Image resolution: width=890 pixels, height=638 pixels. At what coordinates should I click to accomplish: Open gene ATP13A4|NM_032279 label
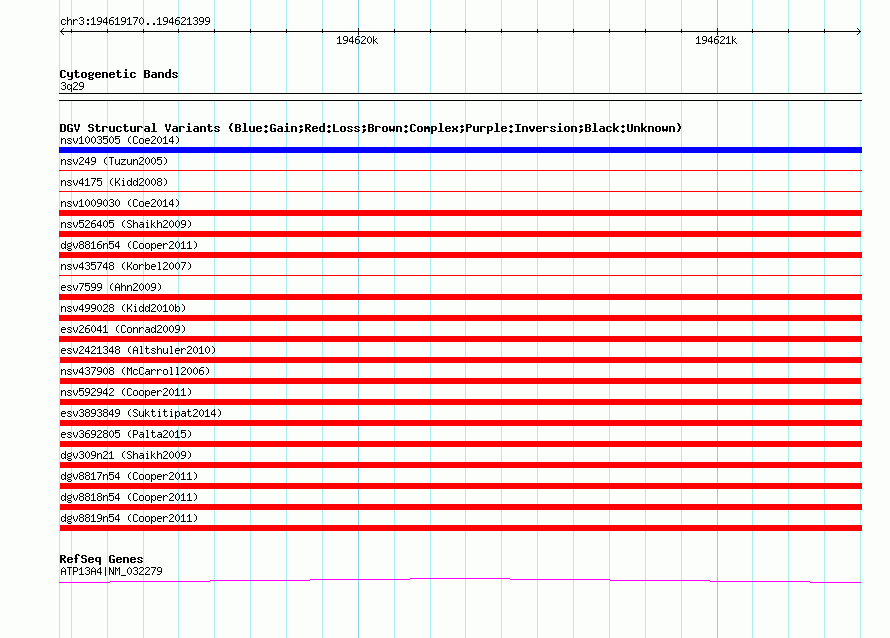coord(111,572)
